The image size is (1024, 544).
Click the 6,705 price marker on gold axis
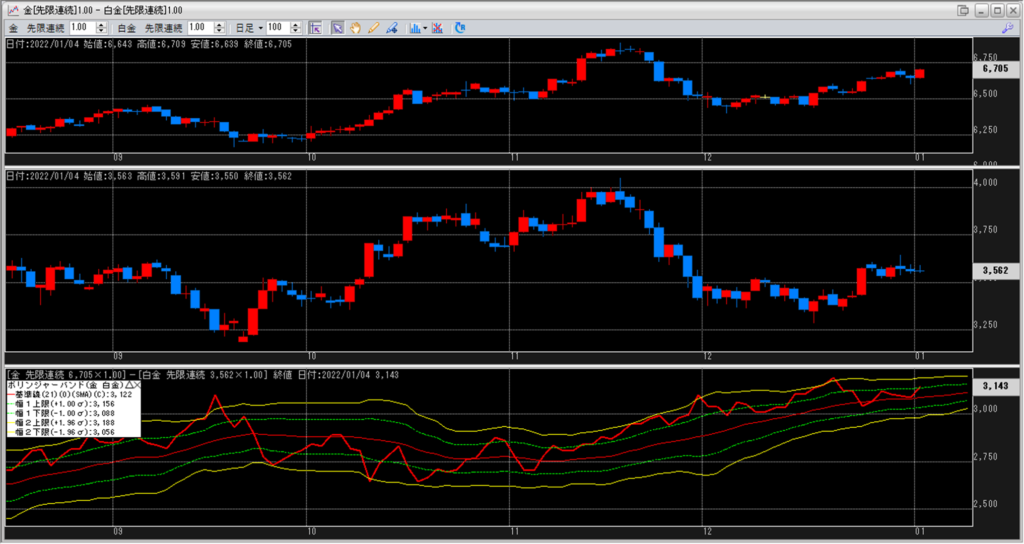(994, 70)
